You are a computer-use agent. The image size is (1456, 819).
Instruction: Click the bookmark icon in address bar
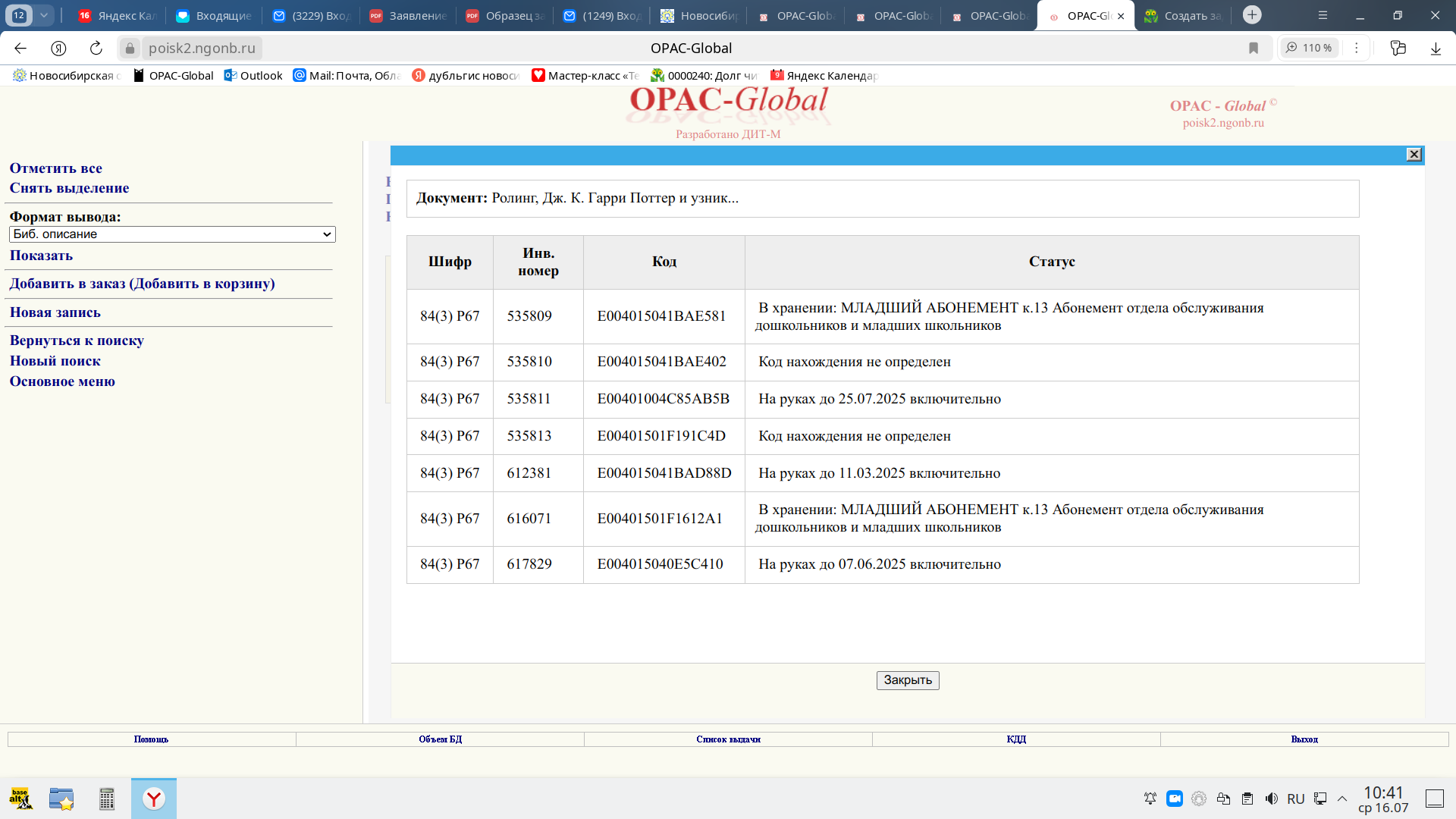1254,48
